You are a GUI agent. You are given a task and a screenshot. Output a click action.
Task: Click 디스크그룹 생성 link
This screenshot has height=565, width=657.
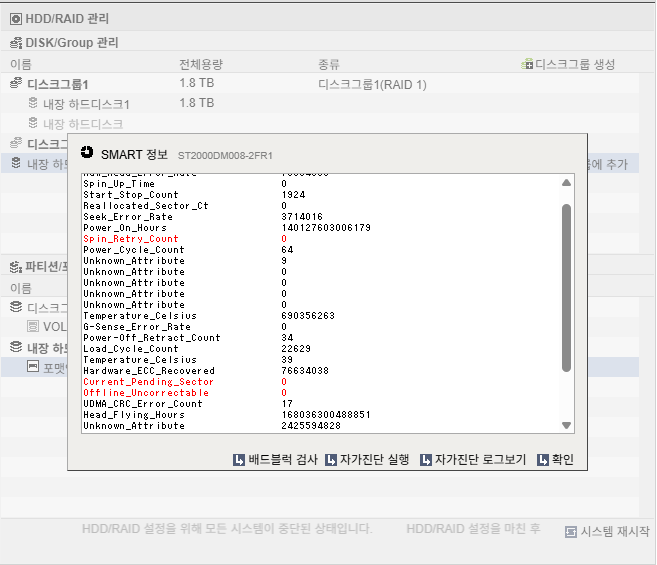coord(575,64)
